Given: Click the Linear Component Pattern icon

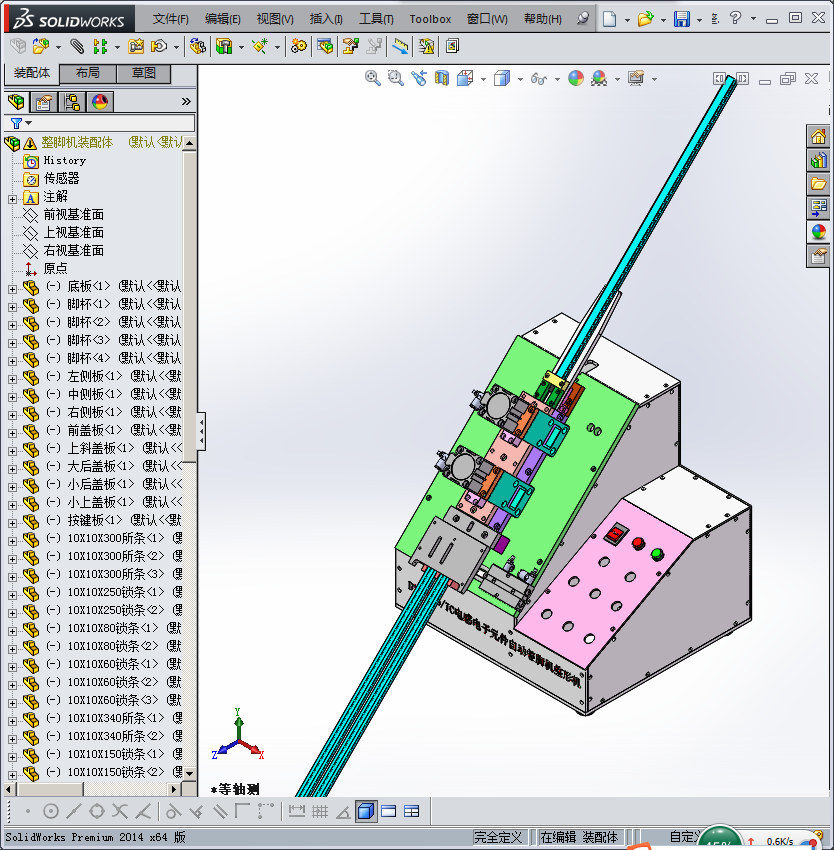Looking at the screenshot, I should click(x=100, y=47).
